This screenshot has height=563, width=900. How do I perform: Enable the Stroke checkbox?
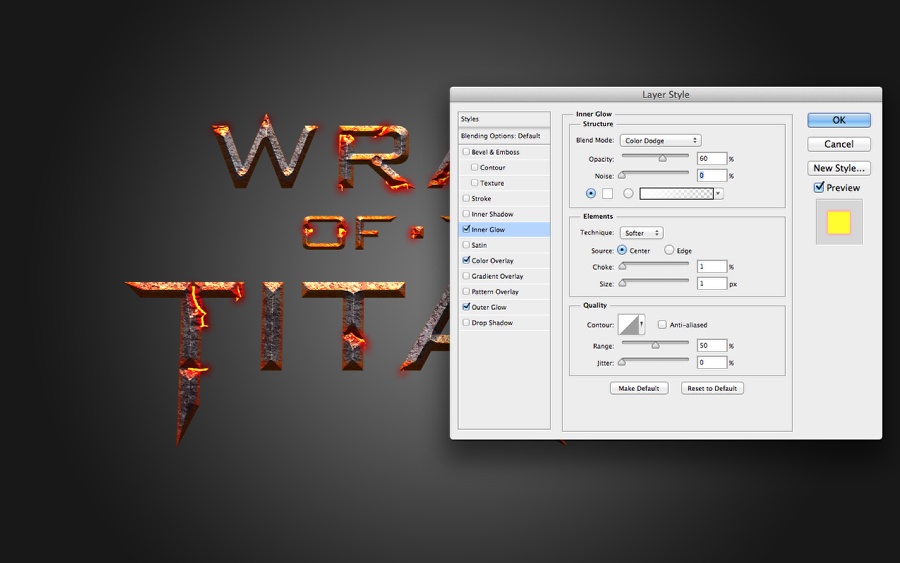[466, 198]
